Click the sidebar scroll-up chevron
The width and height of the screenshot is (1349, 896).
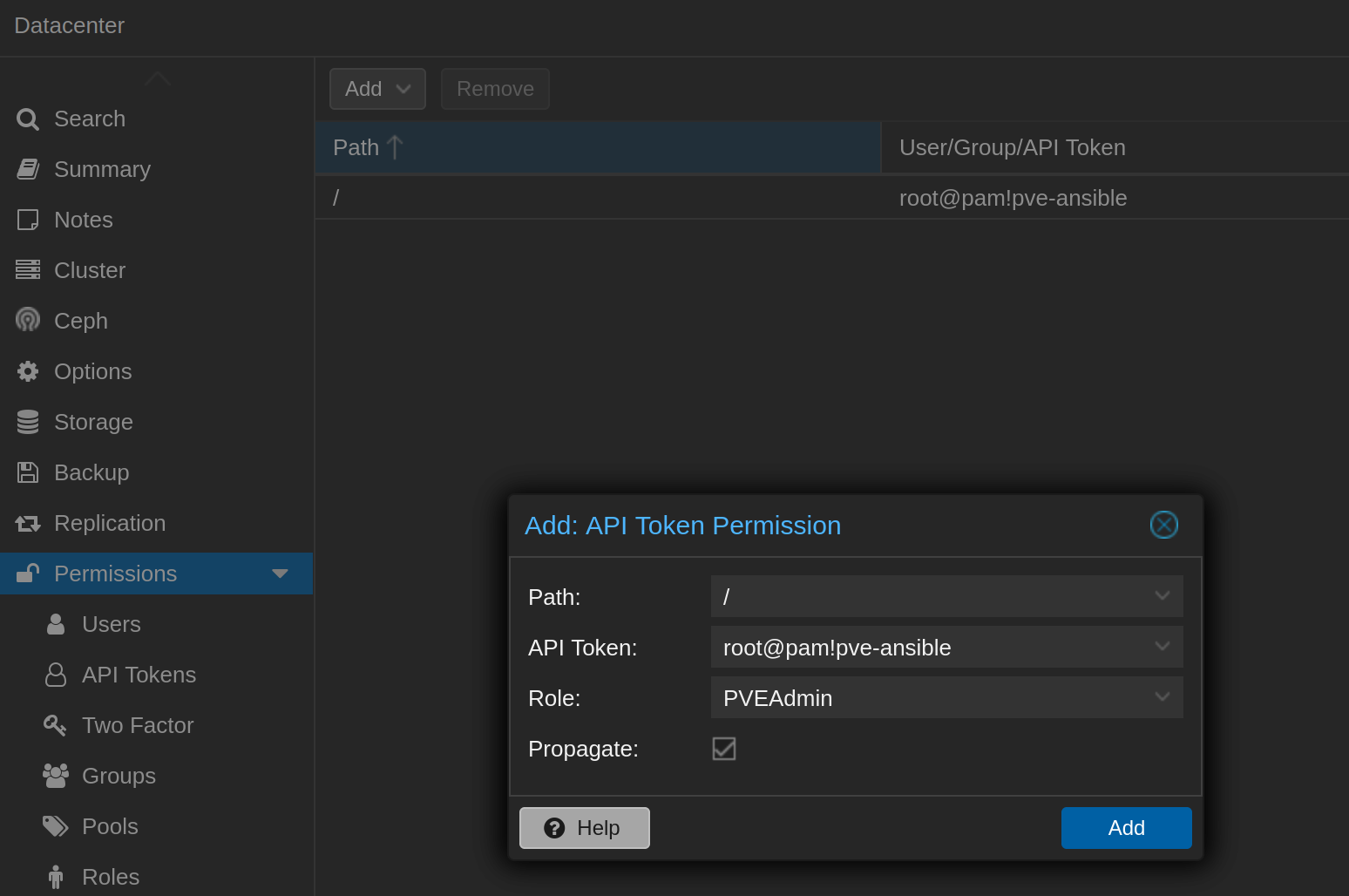tap(158, 78)
